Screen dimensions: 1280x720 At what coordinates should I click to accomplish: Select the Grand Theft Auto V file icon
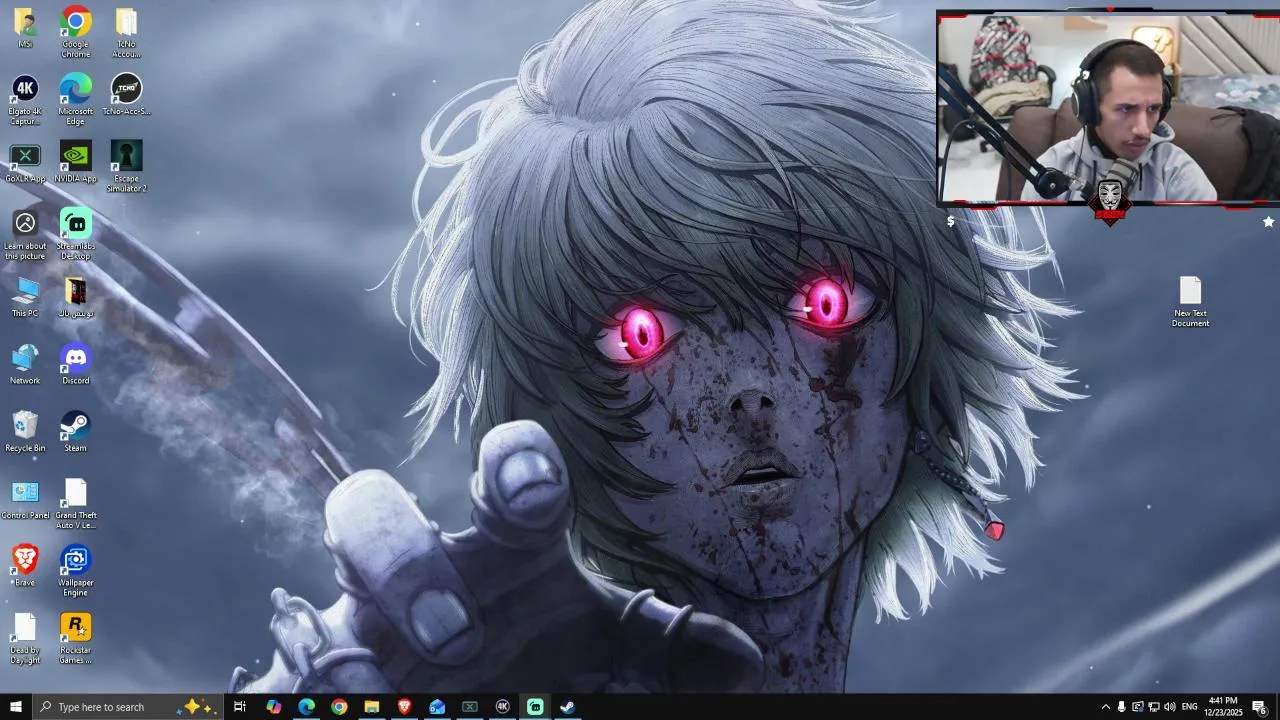point(75,503)
